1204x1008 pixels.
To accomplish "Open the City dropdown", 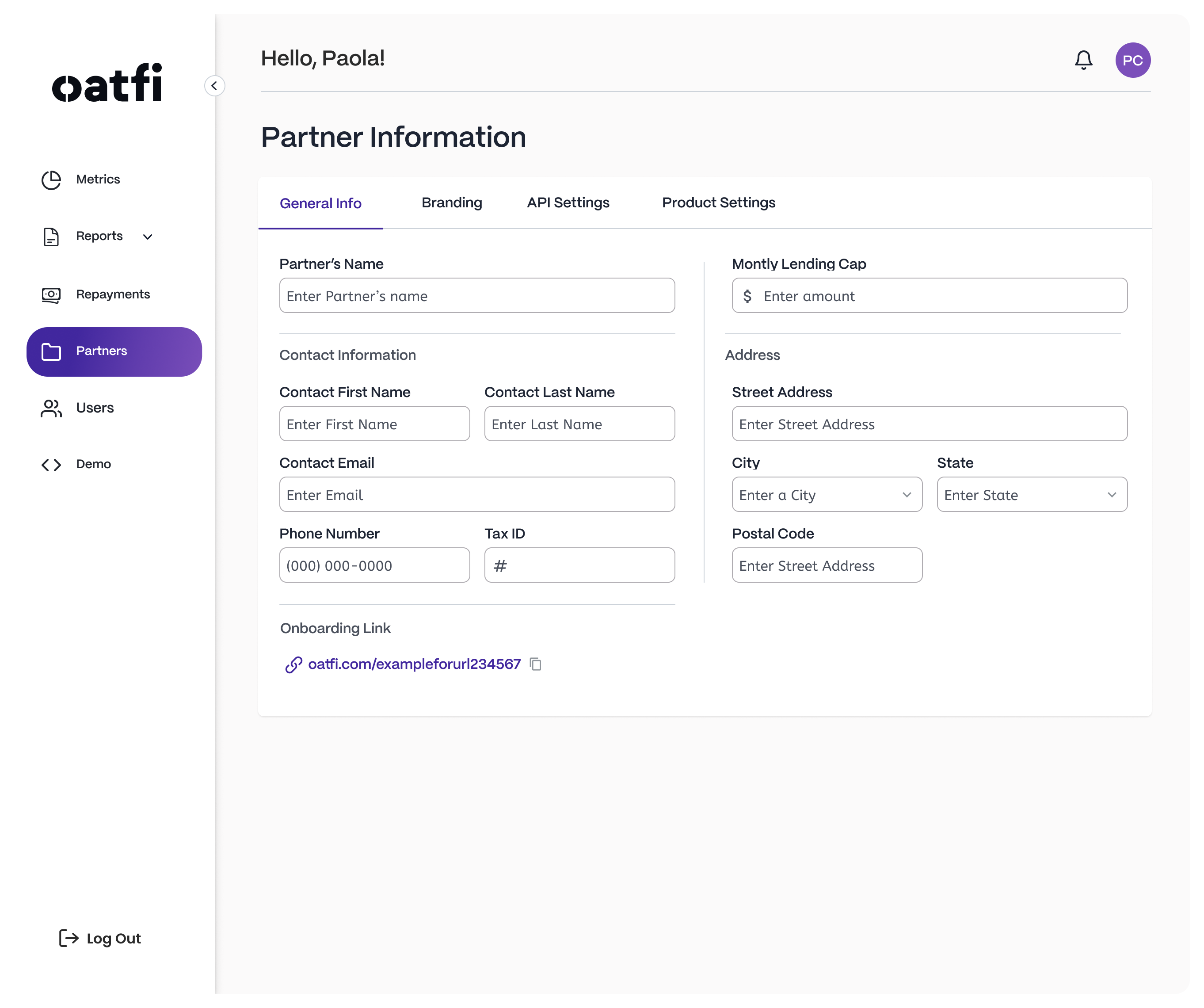I will [827, 494].
